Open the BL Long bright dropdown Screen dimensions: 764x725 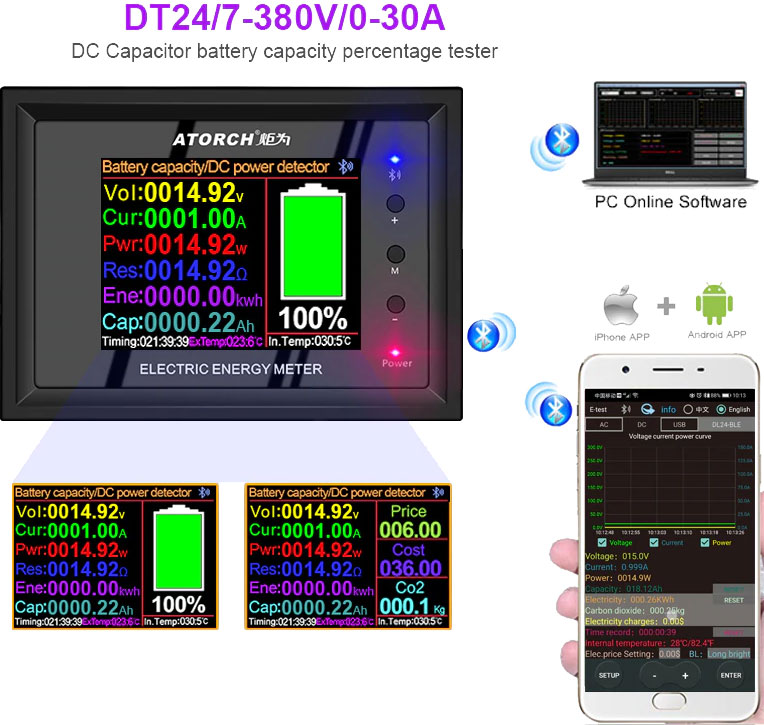pyautogui.click(x=728, y=654)
